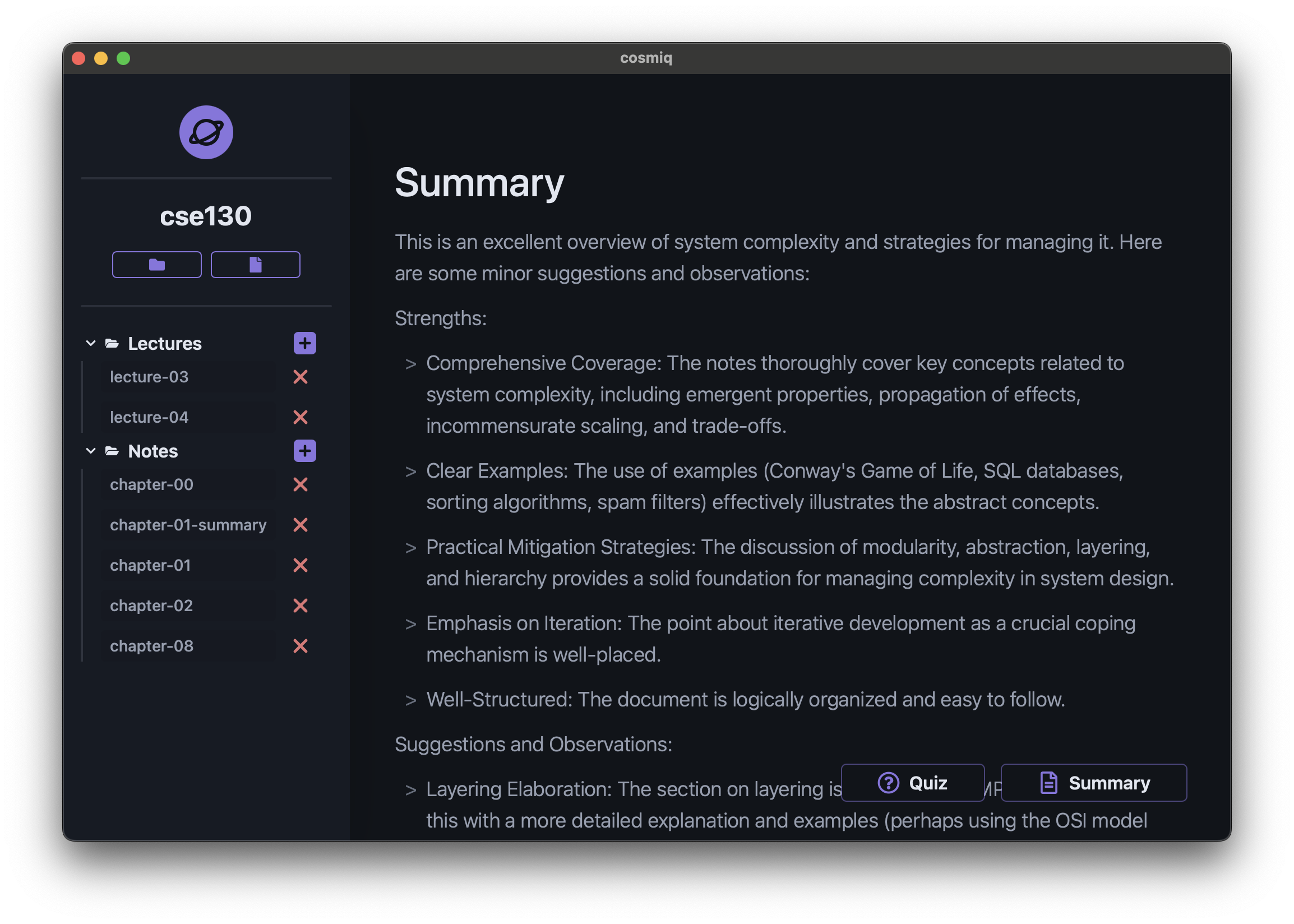
Task: Add item to Notes with plus icon
Action: pos(304,451)
